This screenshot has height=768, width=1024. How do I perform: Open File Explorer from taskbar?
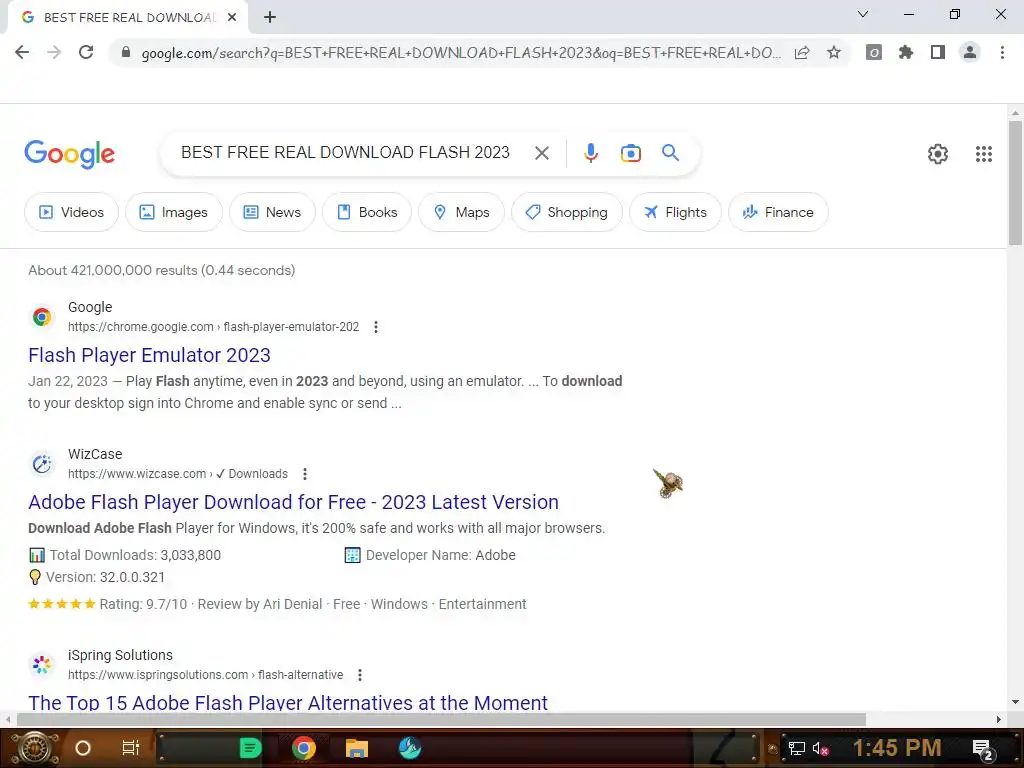(x=357, y=748)
